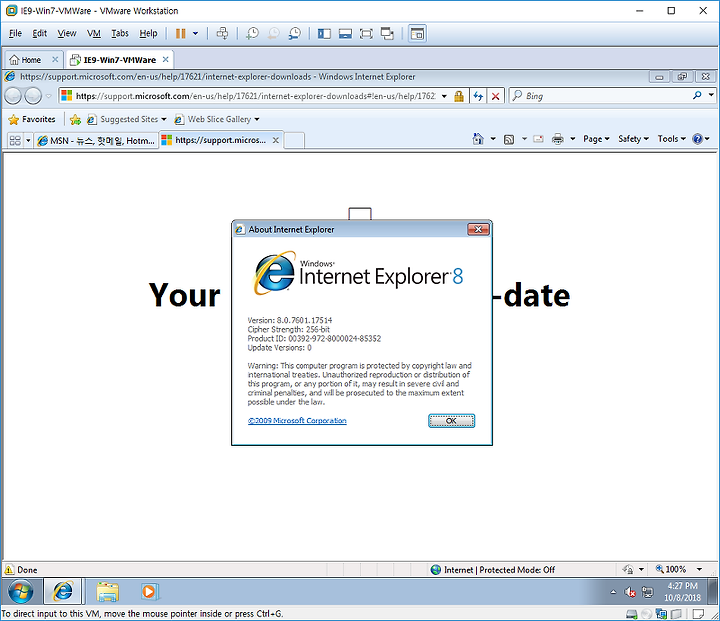Open the Favorites center

32,119
